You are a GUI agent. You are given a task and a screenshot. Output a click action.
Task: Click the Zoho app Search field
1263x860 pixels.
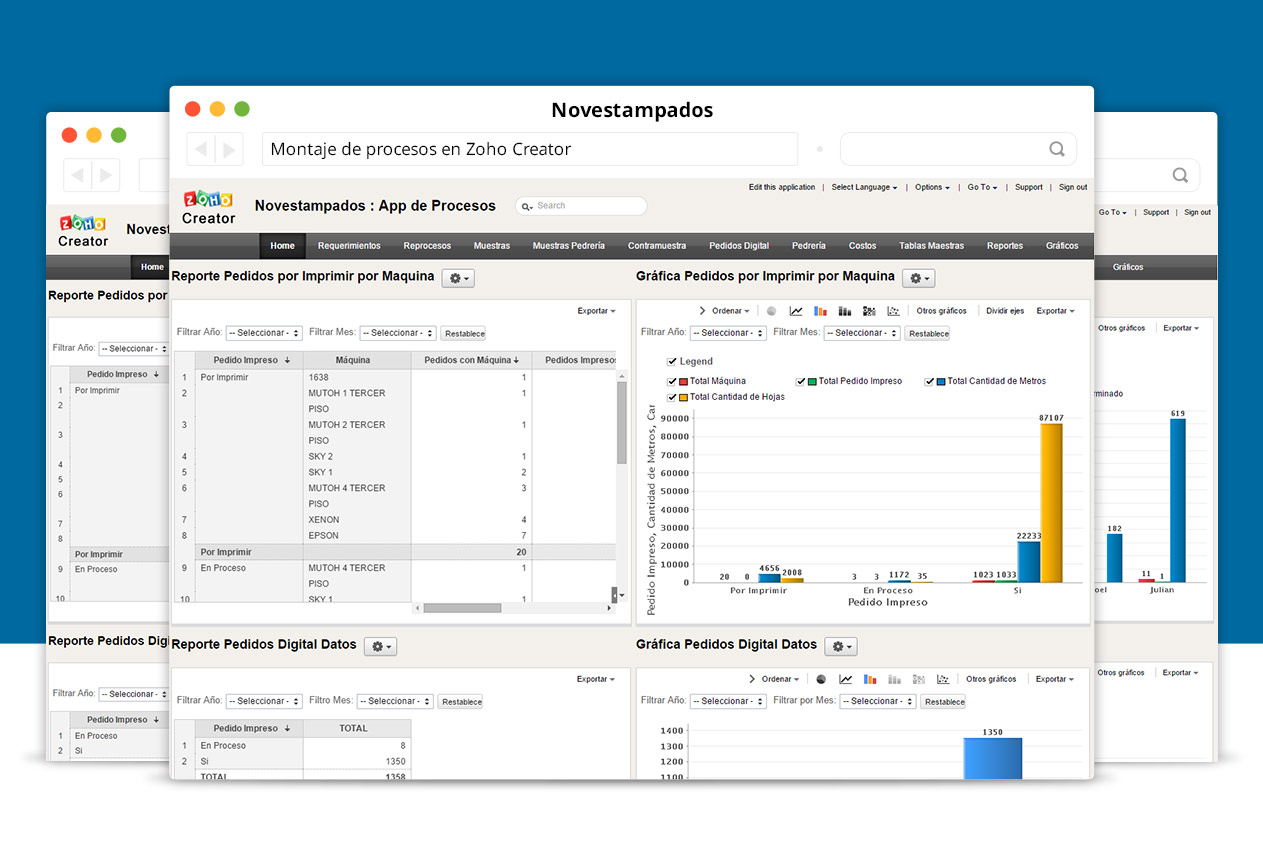pyautogui.click(x=581, y=206)
